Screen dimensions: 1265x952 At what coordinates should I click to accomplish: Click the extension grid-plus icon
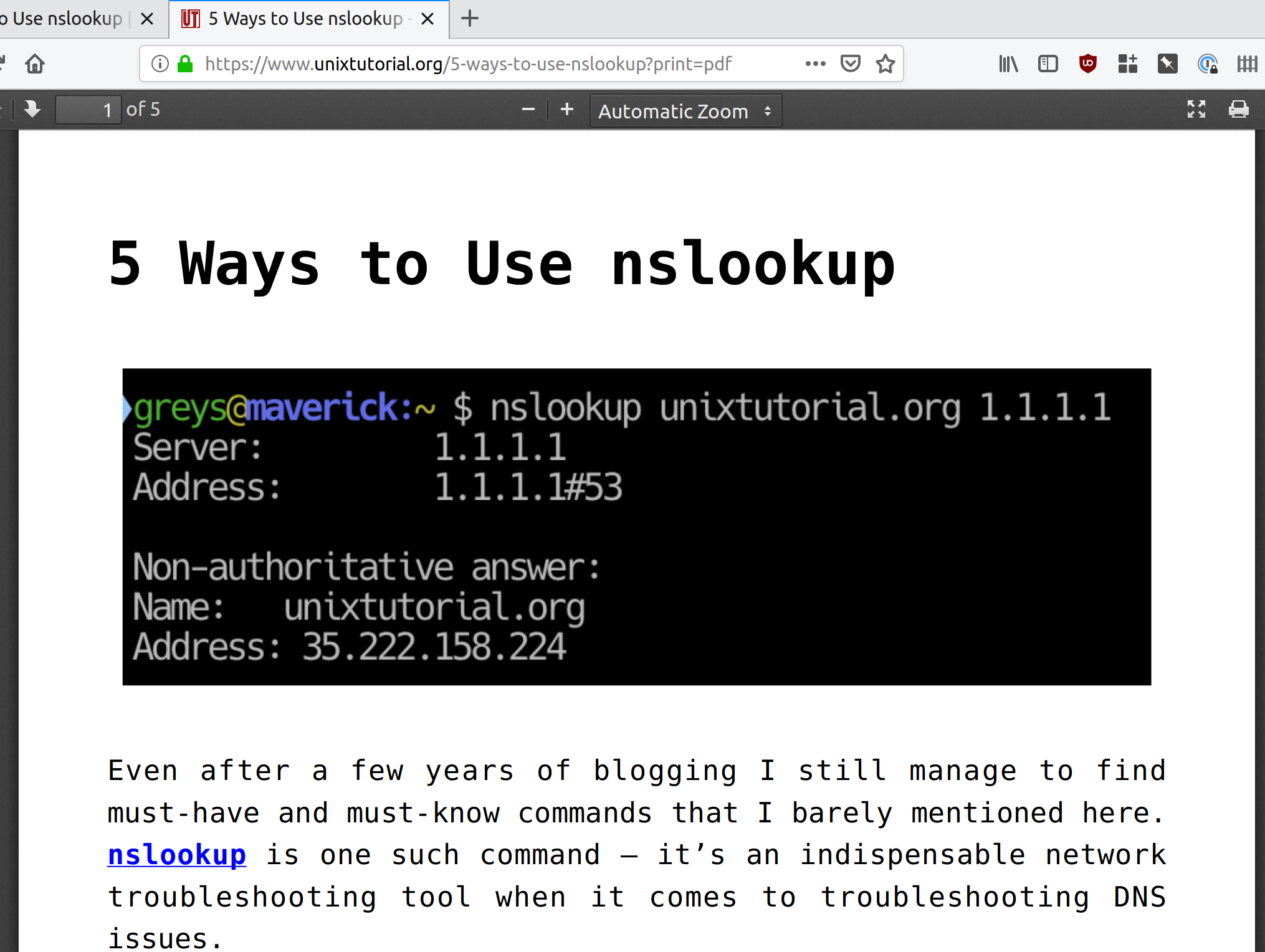pos(1128,64)
